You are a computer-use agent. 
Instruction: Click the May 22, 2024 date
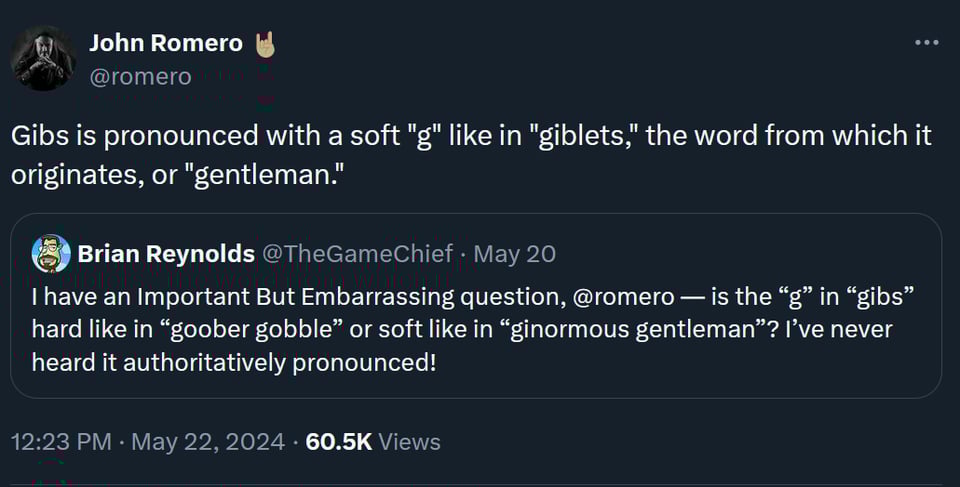(x=208, y=441)
